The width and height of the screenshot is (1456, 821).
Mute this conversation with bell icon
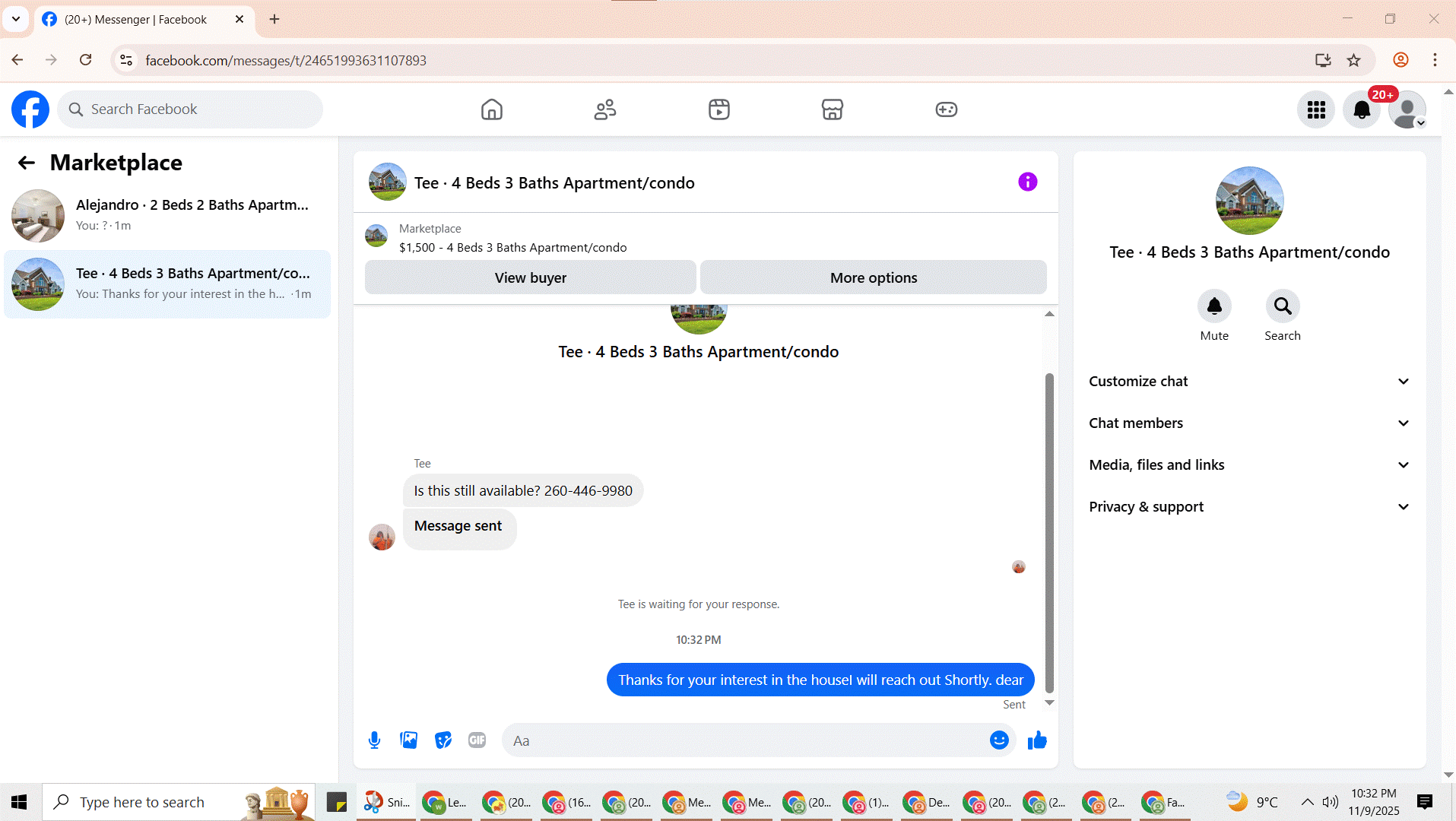point(1214,306)
